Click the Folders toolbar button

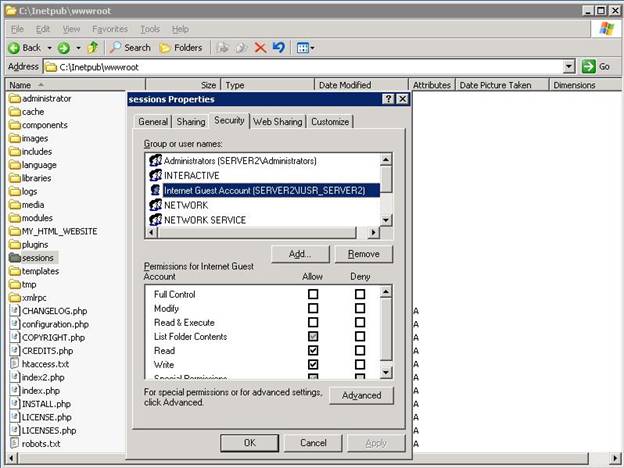coord(181,48)
